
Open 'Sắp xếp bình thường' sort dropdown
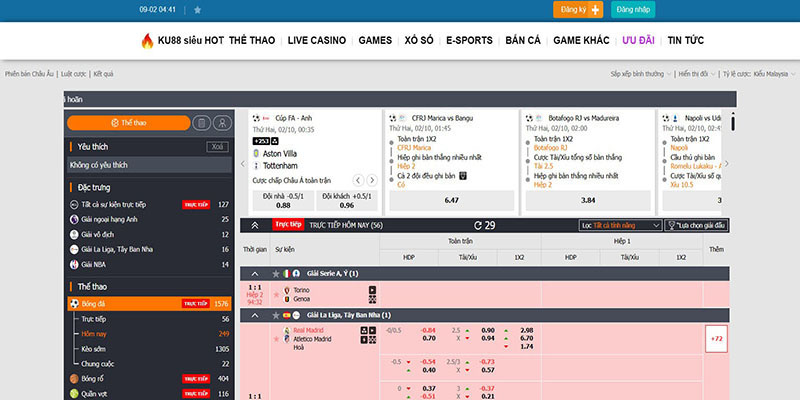640,74
